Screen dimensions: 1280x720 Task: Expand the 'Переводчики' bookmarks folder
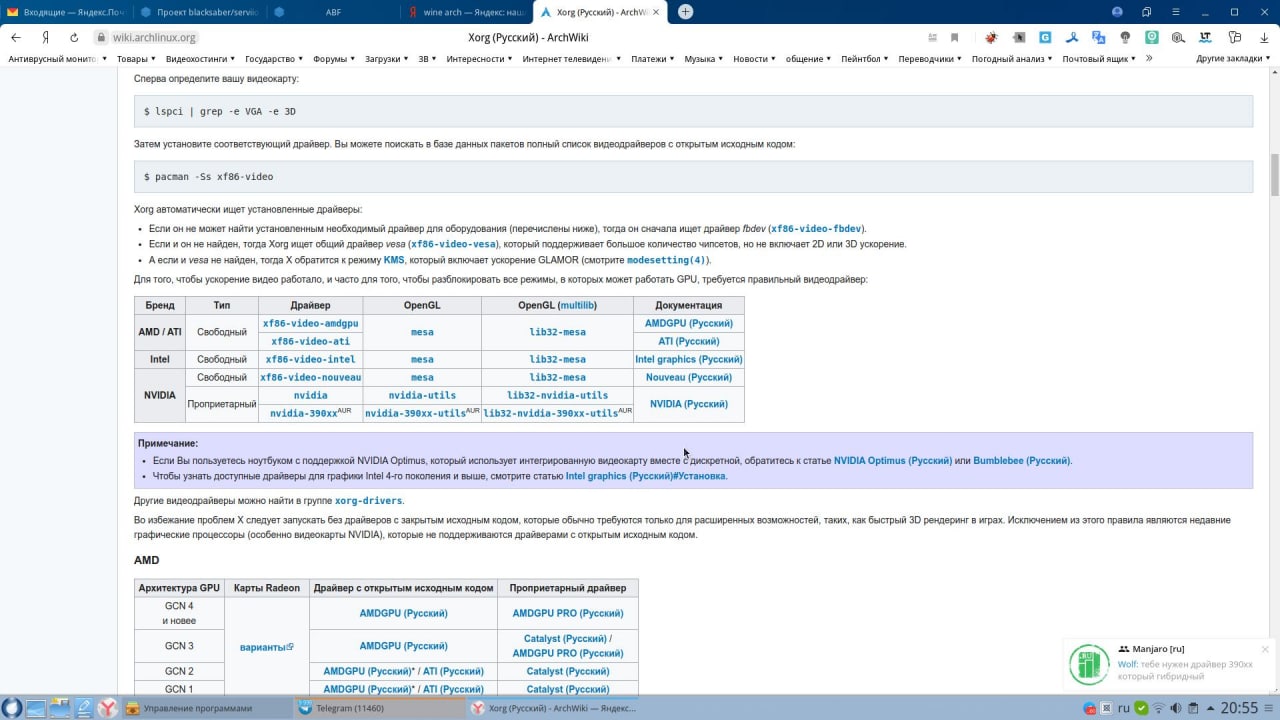pos(931,59)
